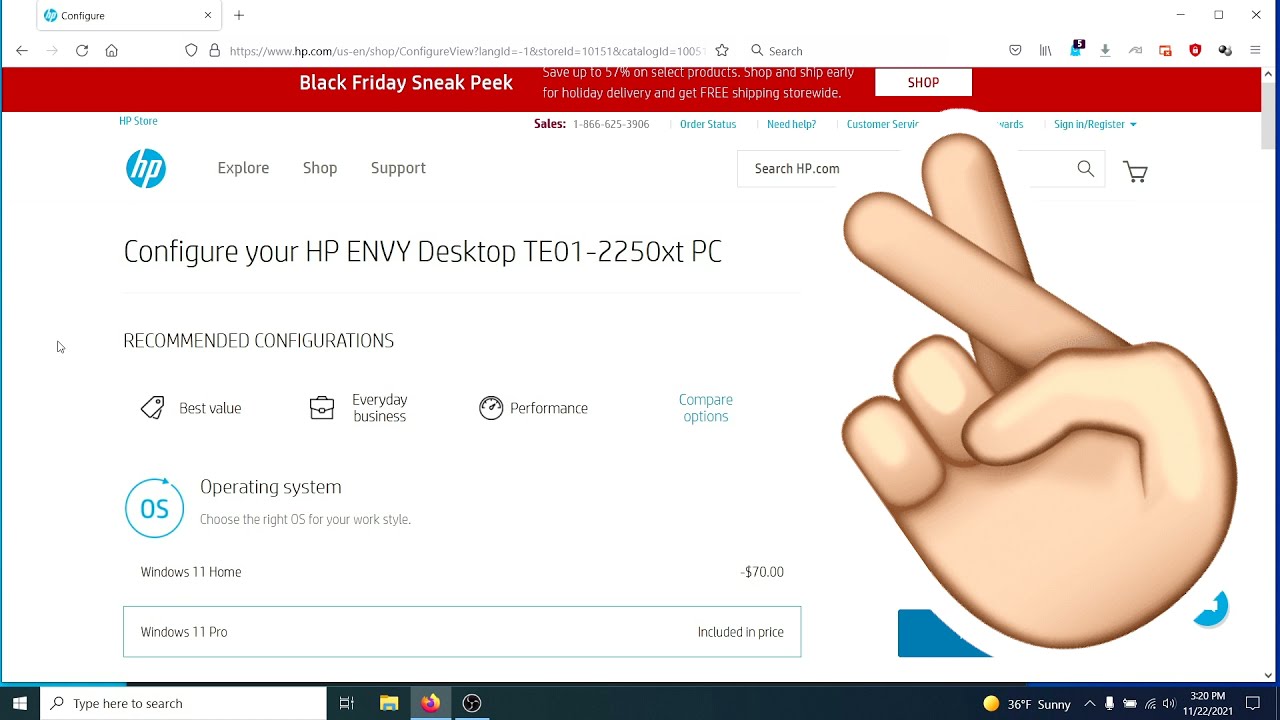Open File Explorer from taskbar
The height and width of the screenshot is (720, 1280).
pos(389,703)
